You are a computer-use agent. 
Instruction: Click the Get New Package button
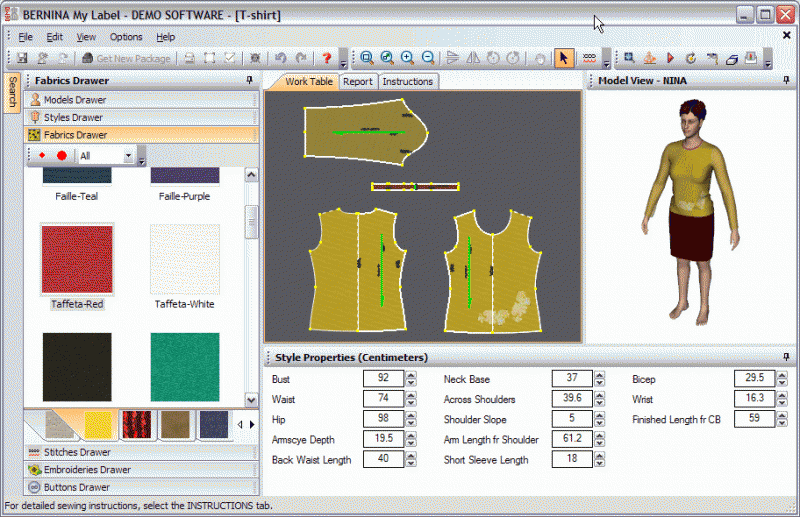pos(126,58)
